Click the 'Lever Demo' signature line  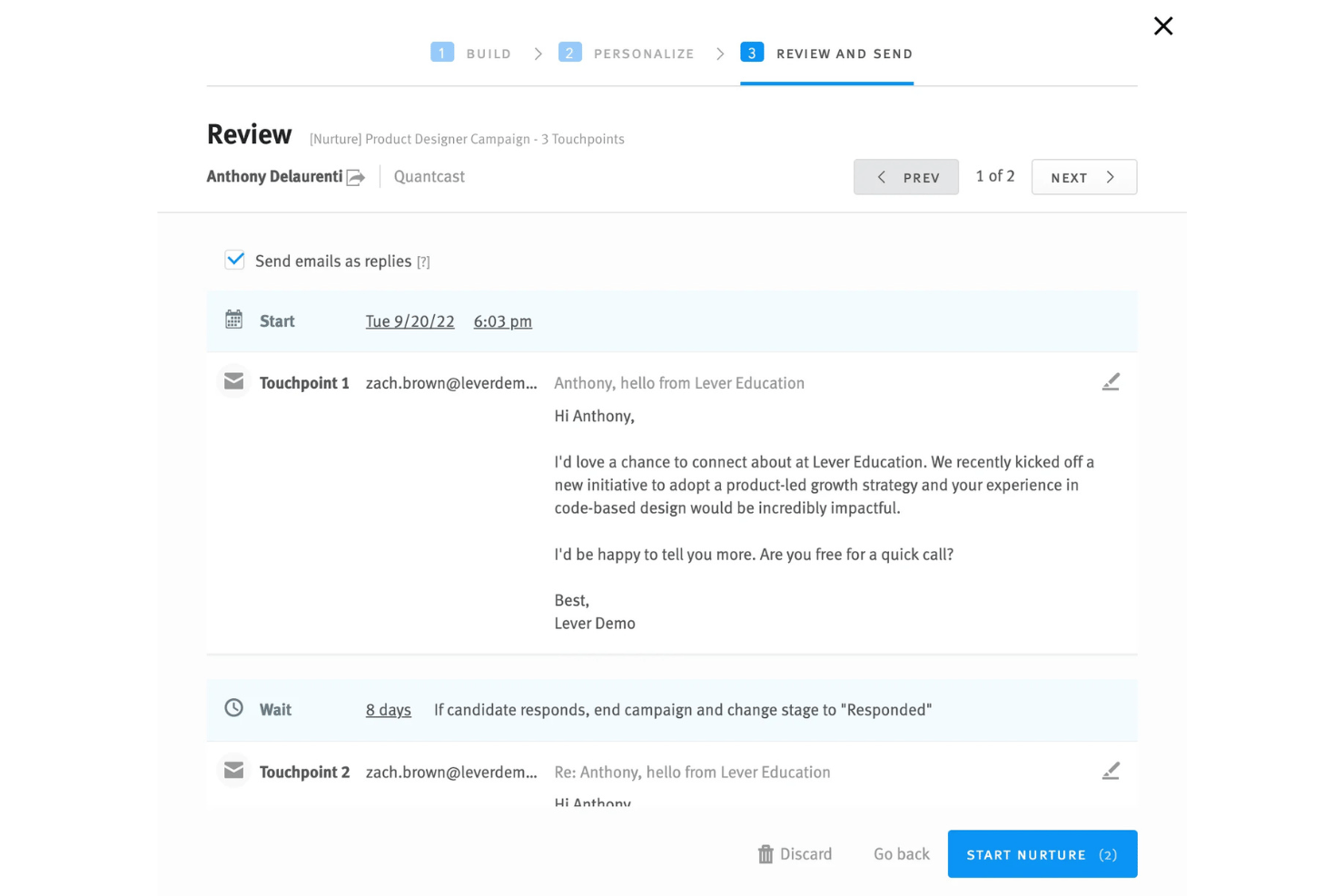click(x=595, y=624)
